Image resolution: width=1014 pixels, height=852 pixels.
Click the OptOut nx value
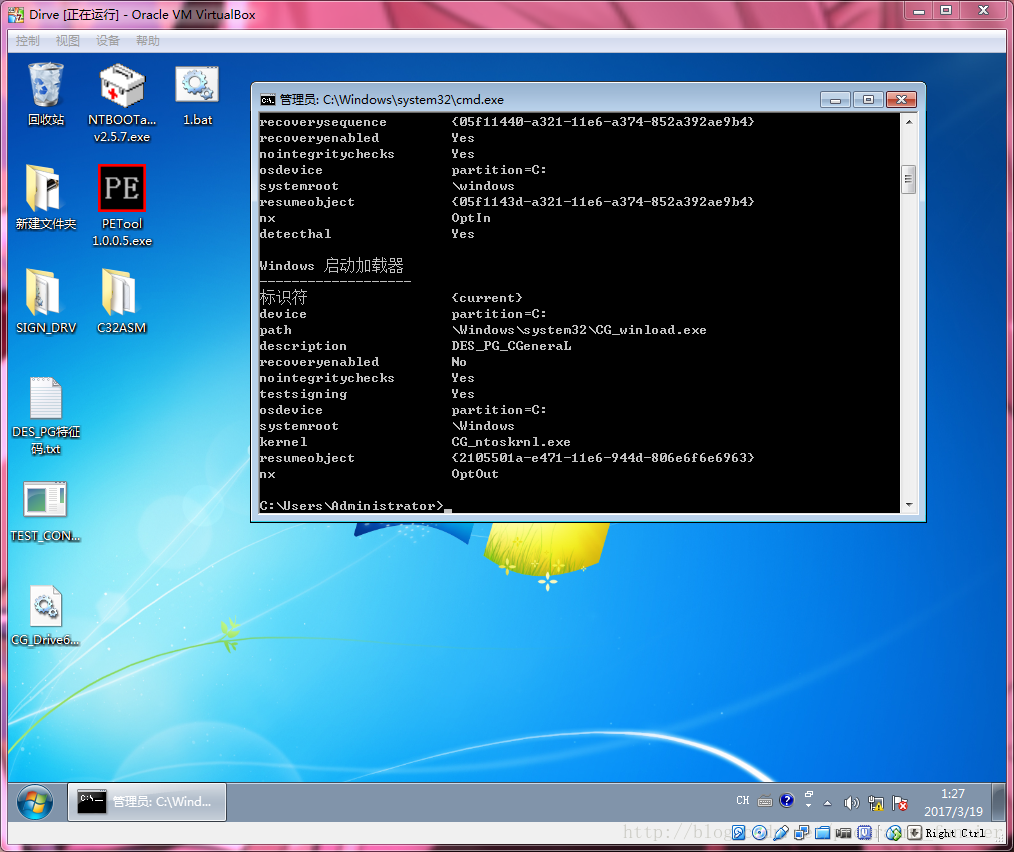click(x=475, y=474)
